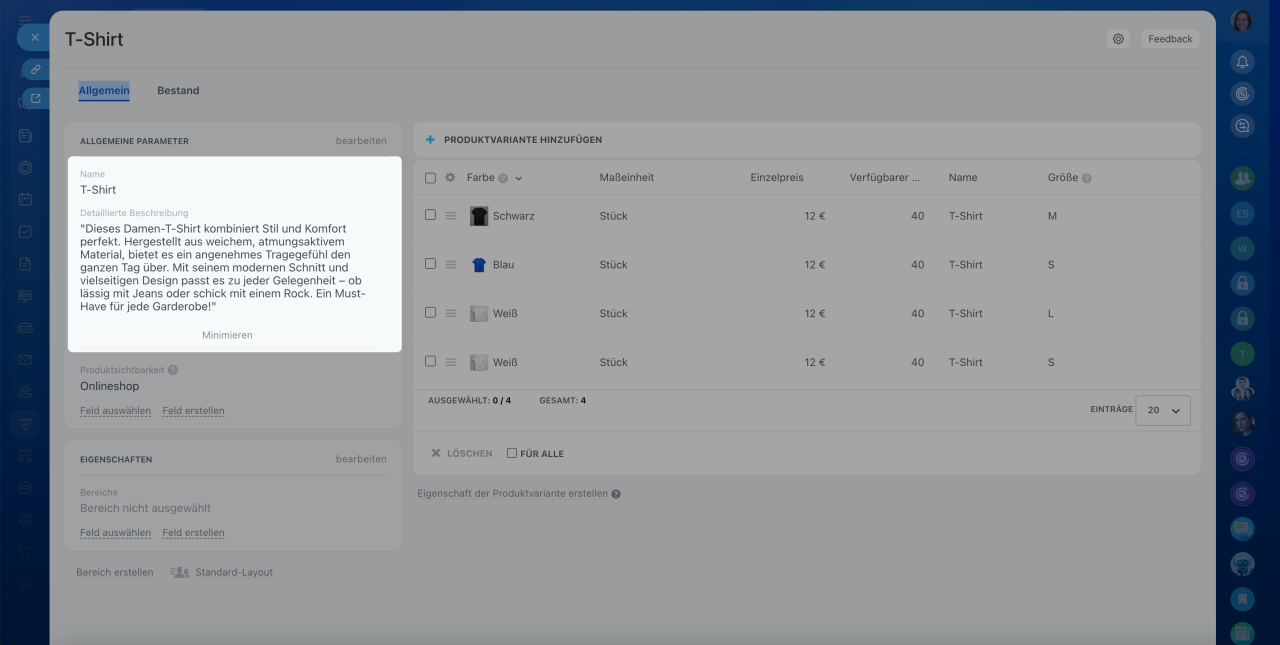The image size is (1280, 645).
Task: Click Bereich erstellen link
Action: pyautogui.click(x=115, y=572)
